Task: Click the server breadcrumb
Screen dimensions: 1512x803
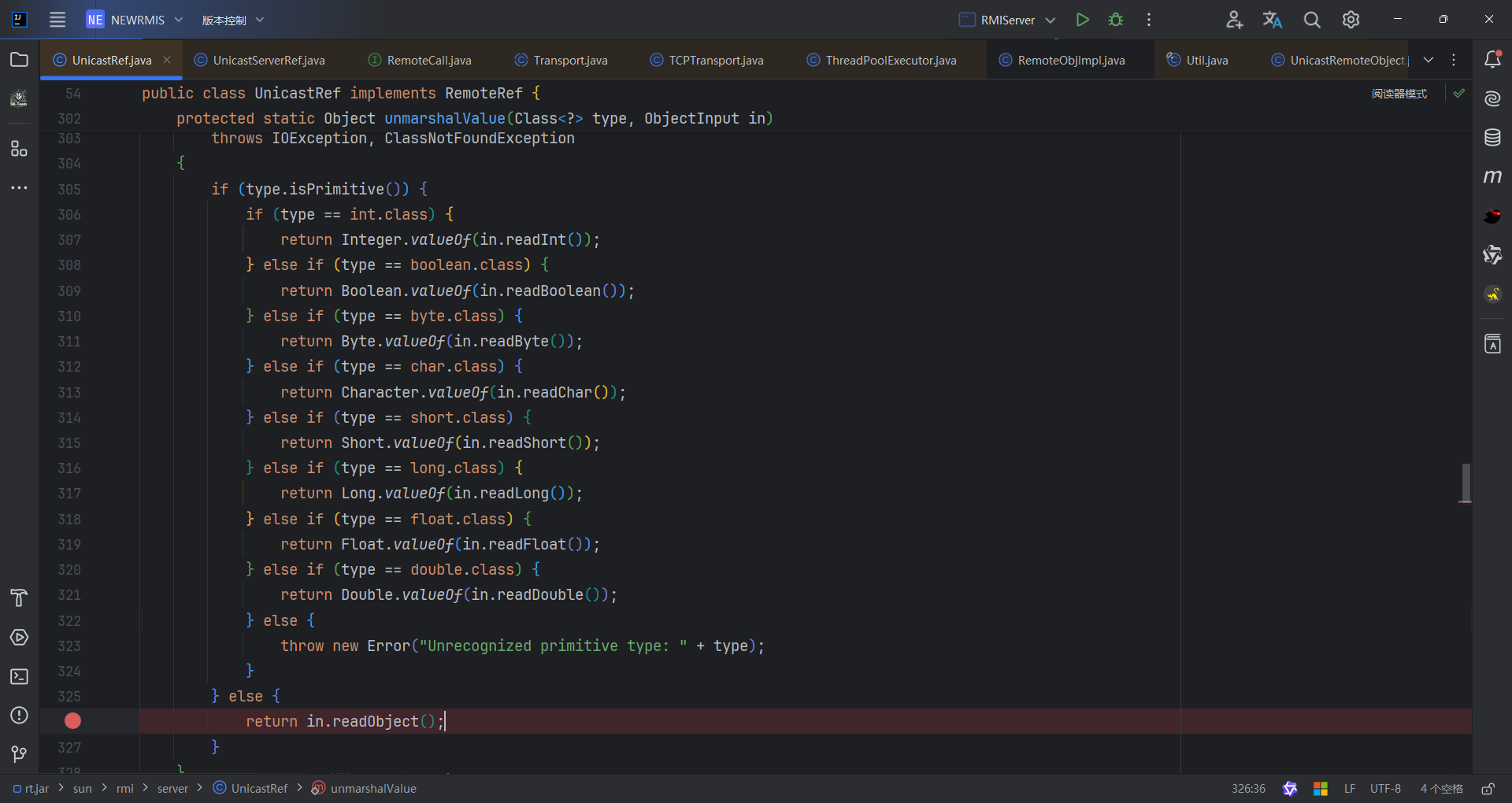Action: click(x=172, y=789)
